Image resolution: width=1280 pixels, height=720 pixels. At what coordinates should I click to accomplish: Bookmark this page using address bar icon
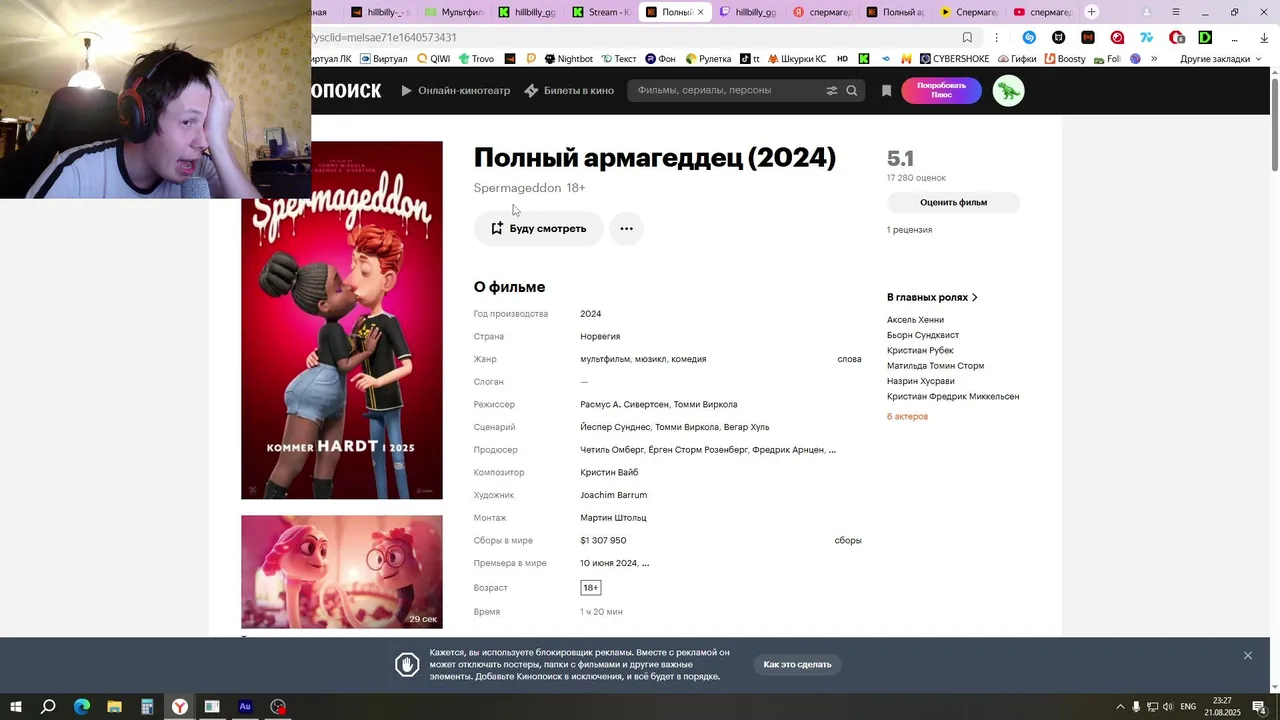pos(967,37)
